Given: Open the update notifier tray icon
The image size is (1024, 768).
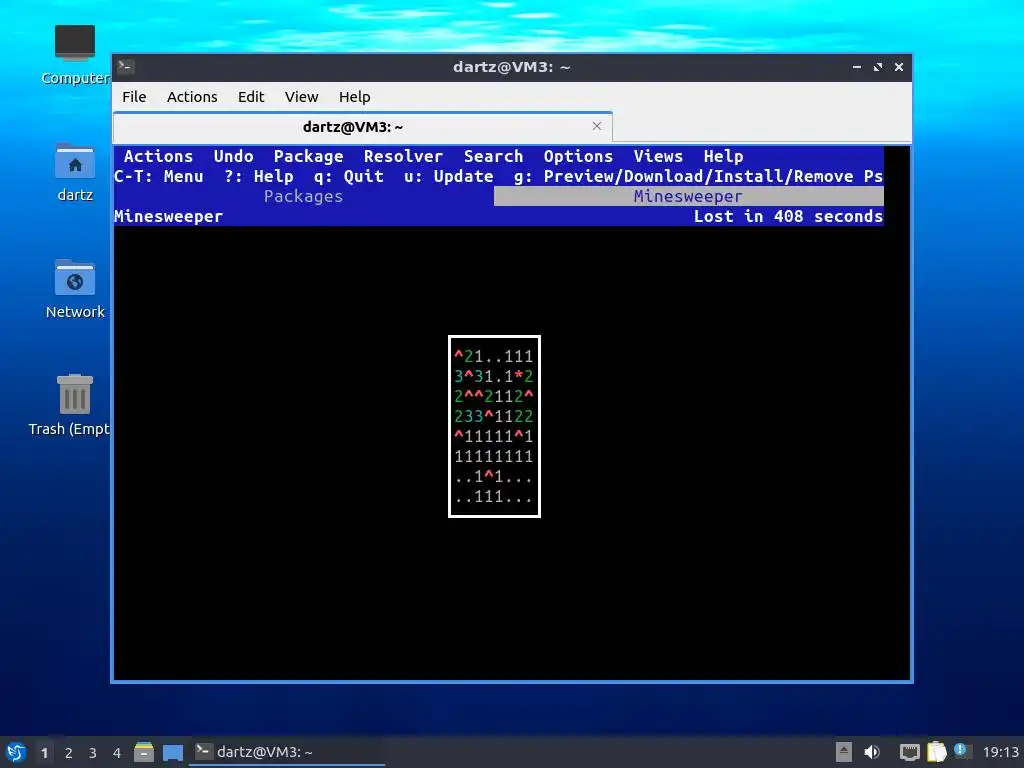Looking at the screenshot, I should 961,750.
